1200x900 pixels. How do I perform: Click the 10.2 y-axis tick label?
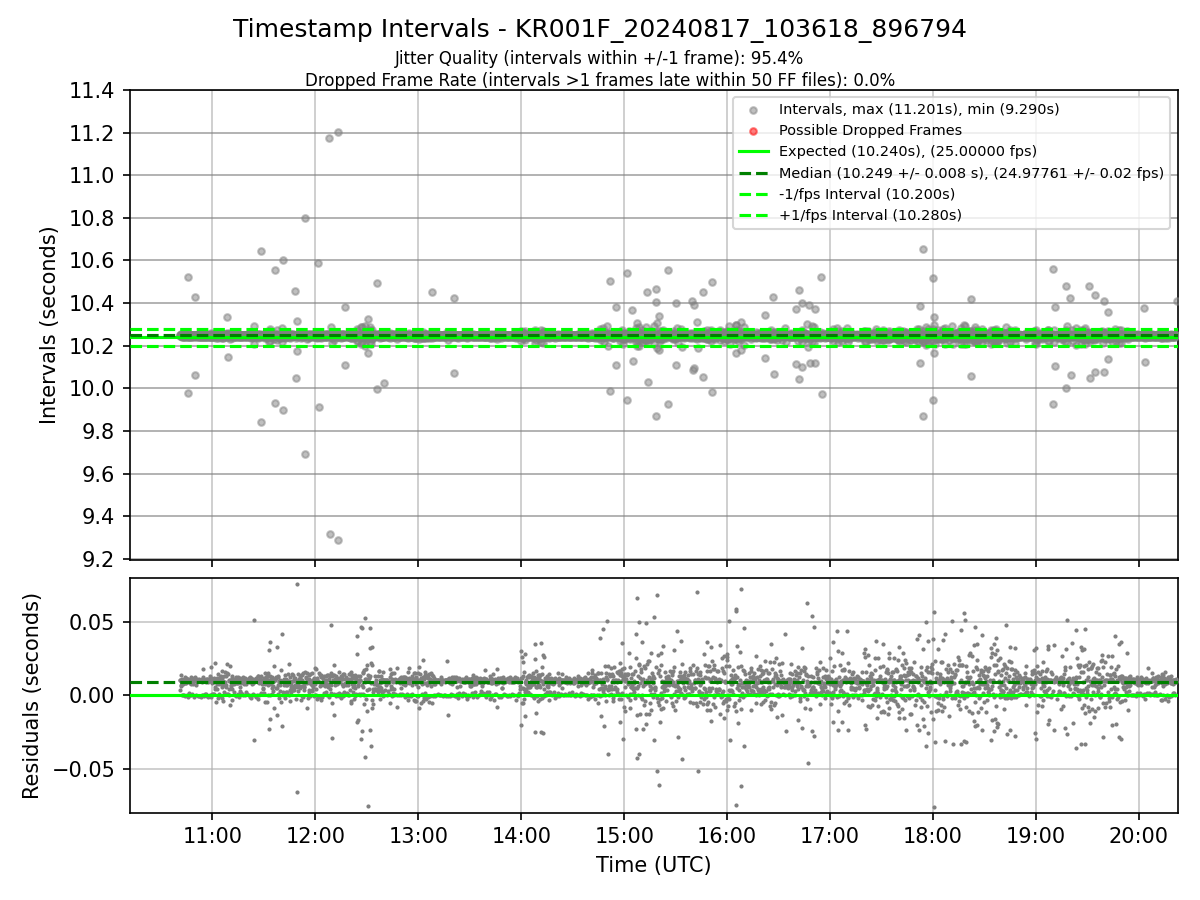(x=94, y=346)
